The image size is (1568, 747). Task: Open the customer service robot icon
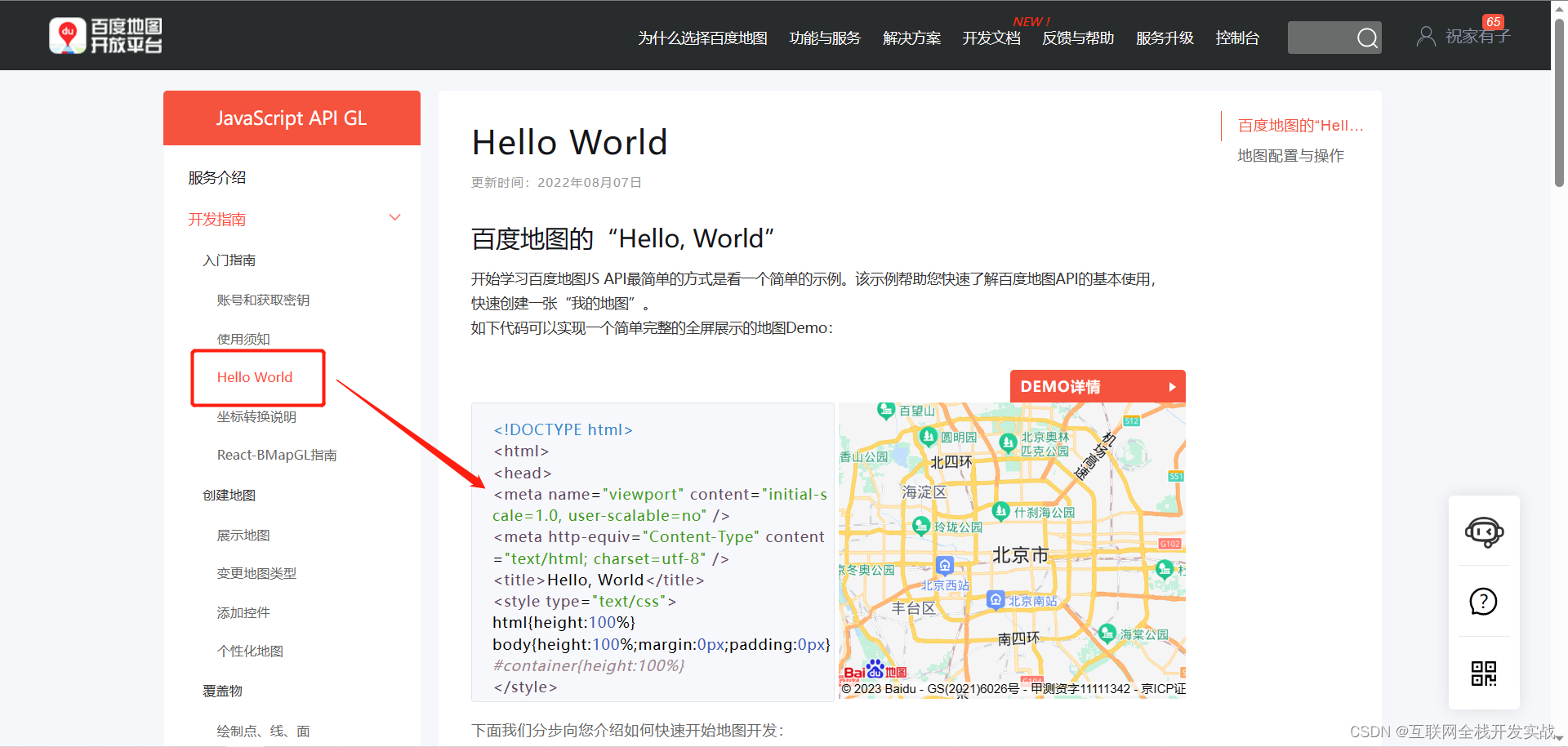coord(1484,532)
